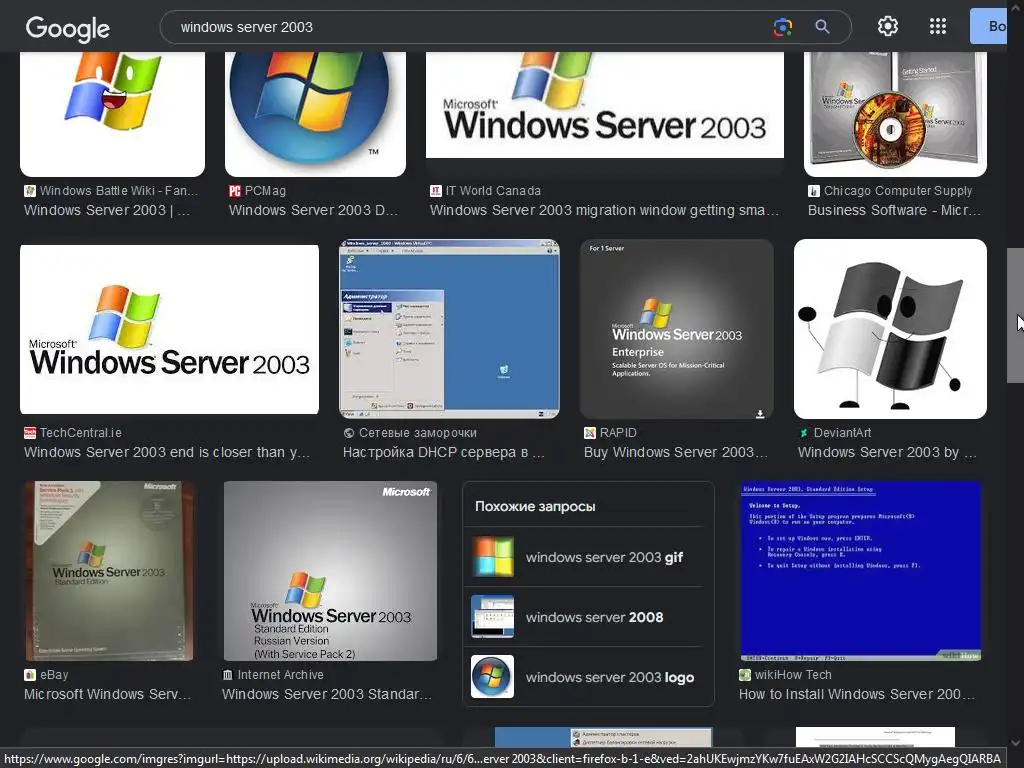Click the DeviantArt favicon
Screen dimensions: 1024x768
coord(804,432)
